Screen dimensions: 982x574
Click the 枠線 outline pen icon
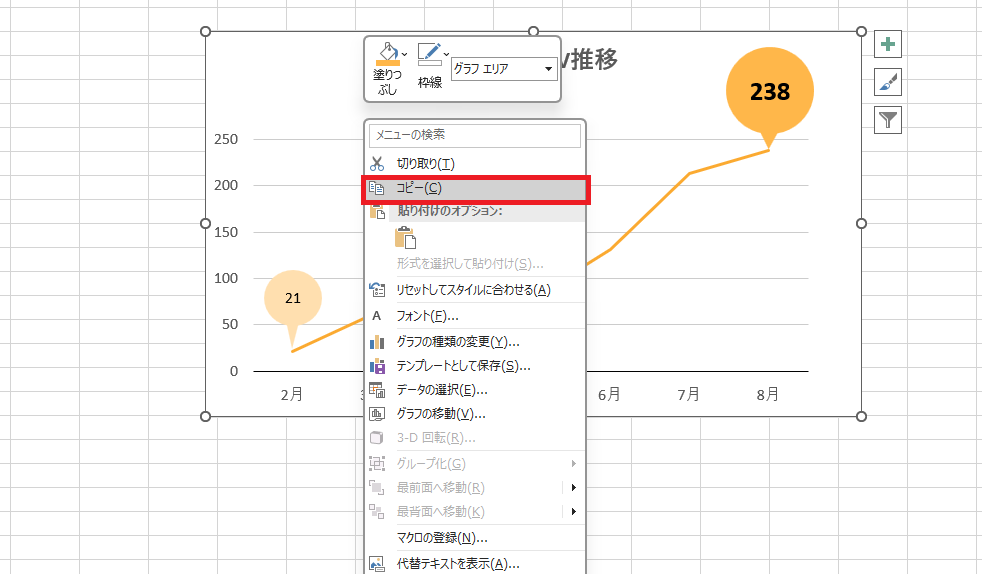point(429,56)
